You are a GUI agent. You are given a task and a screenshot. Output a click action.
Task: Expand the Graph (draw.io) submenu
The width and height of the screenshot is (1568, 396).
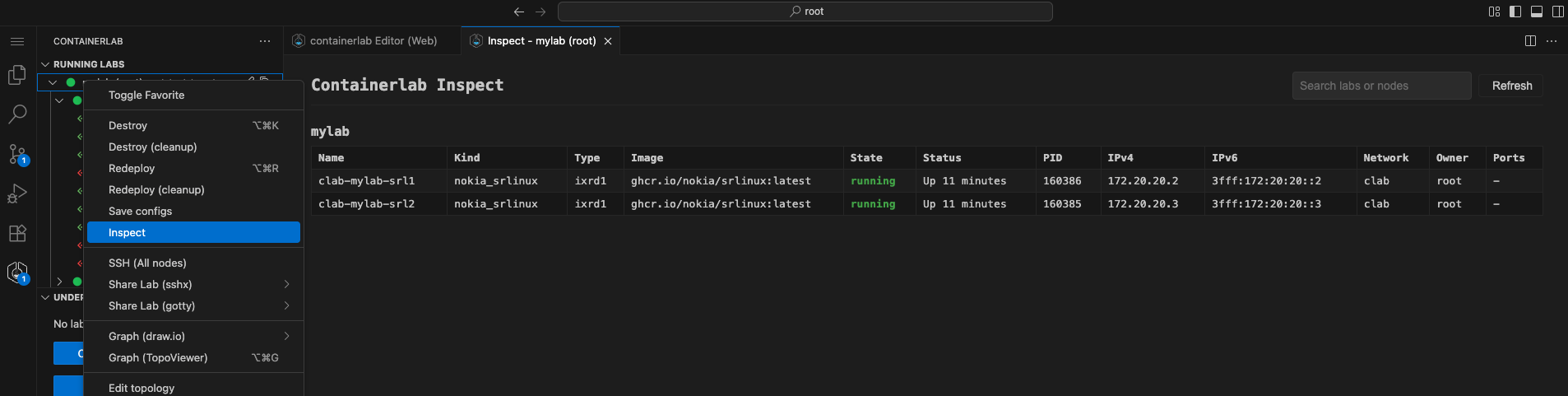point(193,336)
